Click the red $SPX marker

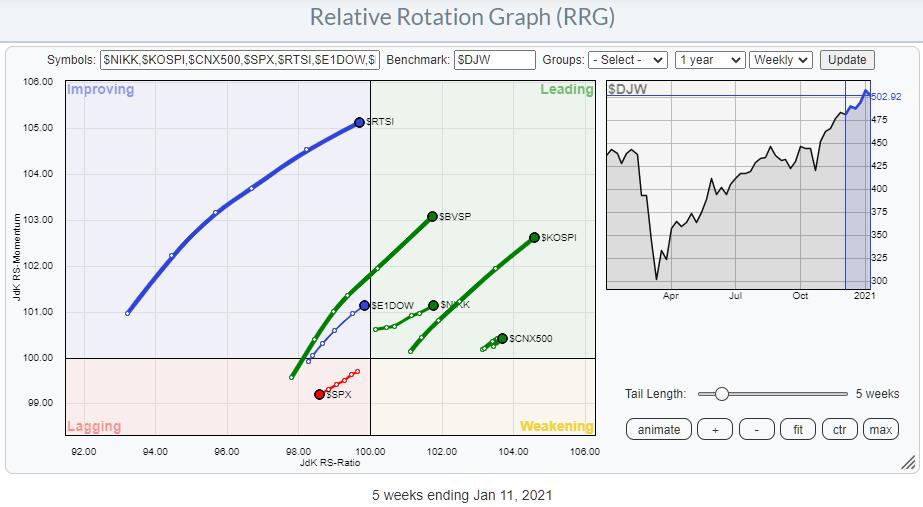tap(320, 395)
